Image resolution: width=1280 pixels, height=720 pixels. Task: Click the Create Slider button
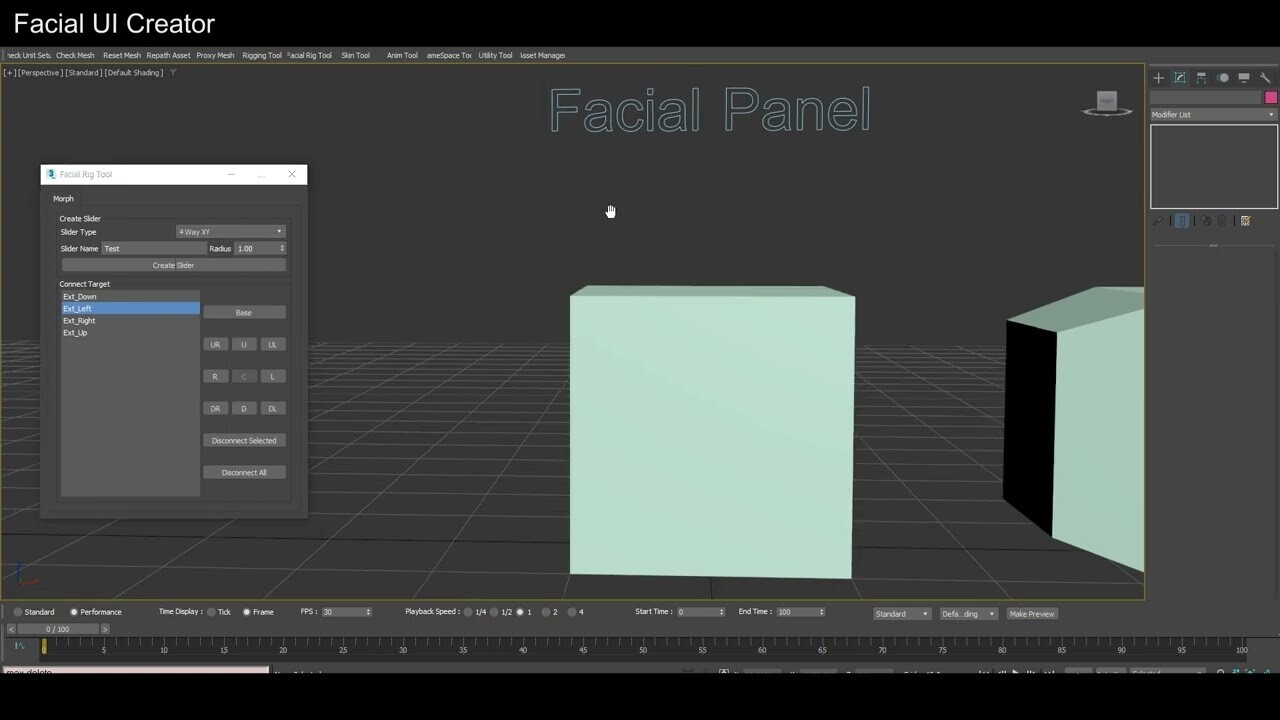[x=173, y=265]
